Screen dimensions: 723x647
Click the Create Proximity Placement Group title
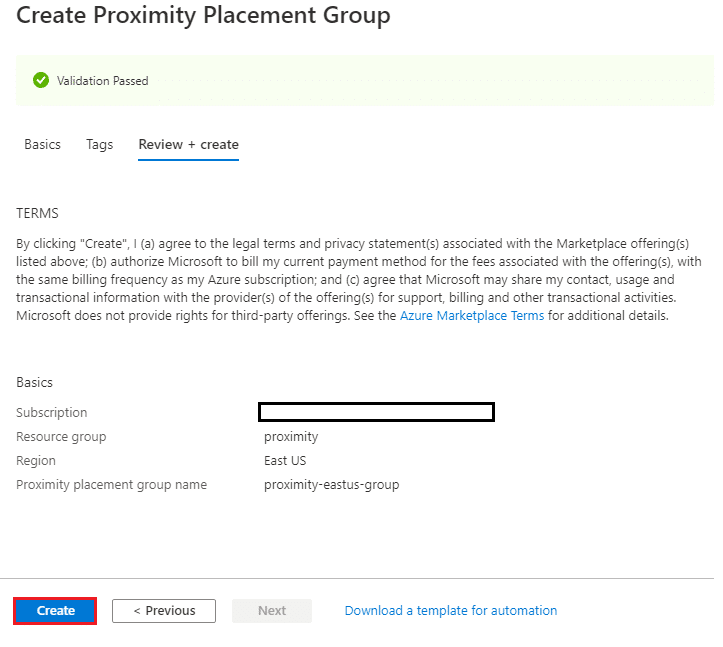coord(203,15)
